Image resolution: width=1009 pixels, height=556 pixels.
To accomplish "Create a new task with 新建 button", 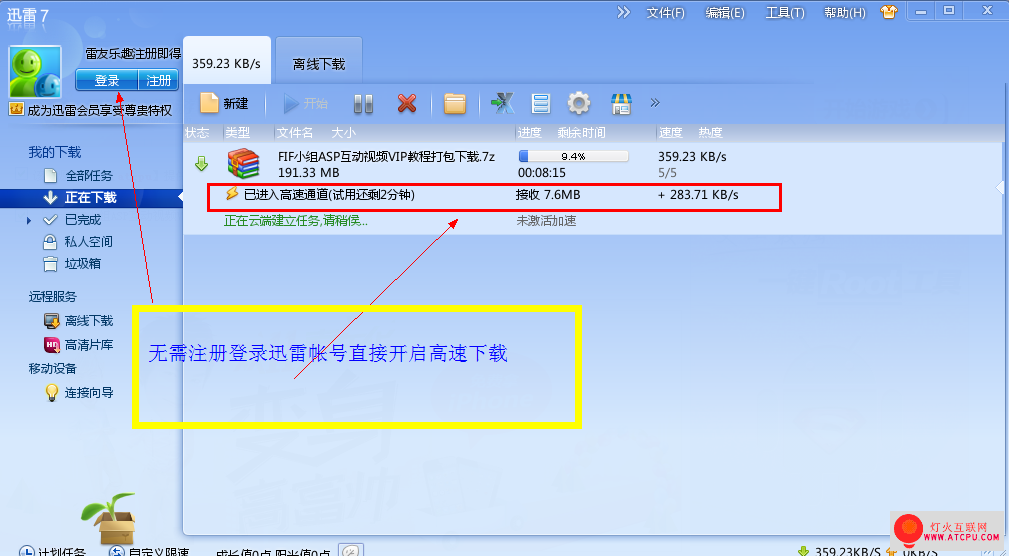I will pyautogui.click(x=224, y=103).
